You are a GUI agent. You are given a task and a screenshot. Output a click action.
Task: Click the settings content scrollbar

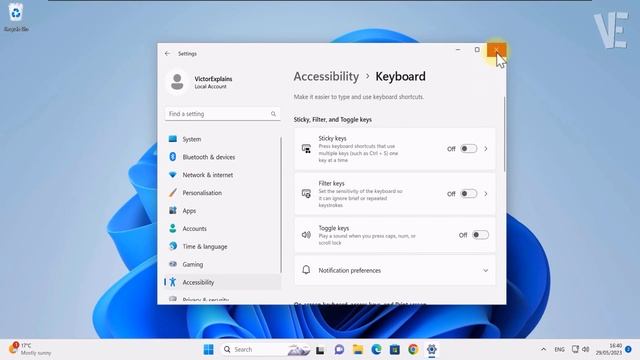504,135
